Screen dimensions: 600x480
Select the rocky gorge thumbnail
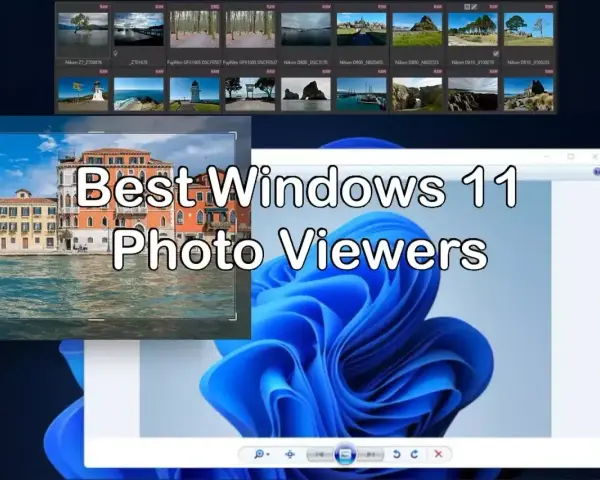tap(417, 94)
